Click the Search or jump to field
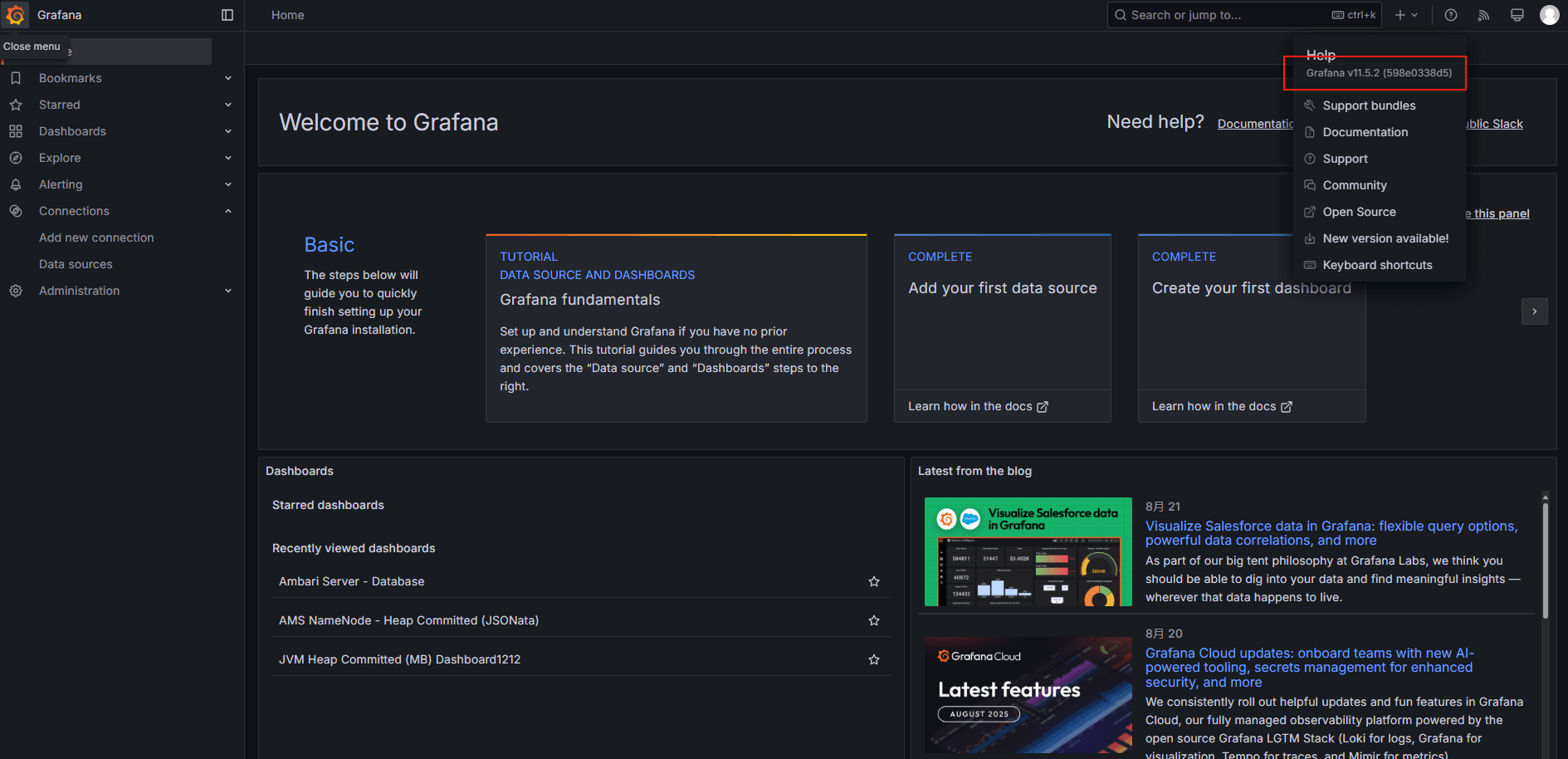Viewport: 1568px width, 759px height. 1244,15
